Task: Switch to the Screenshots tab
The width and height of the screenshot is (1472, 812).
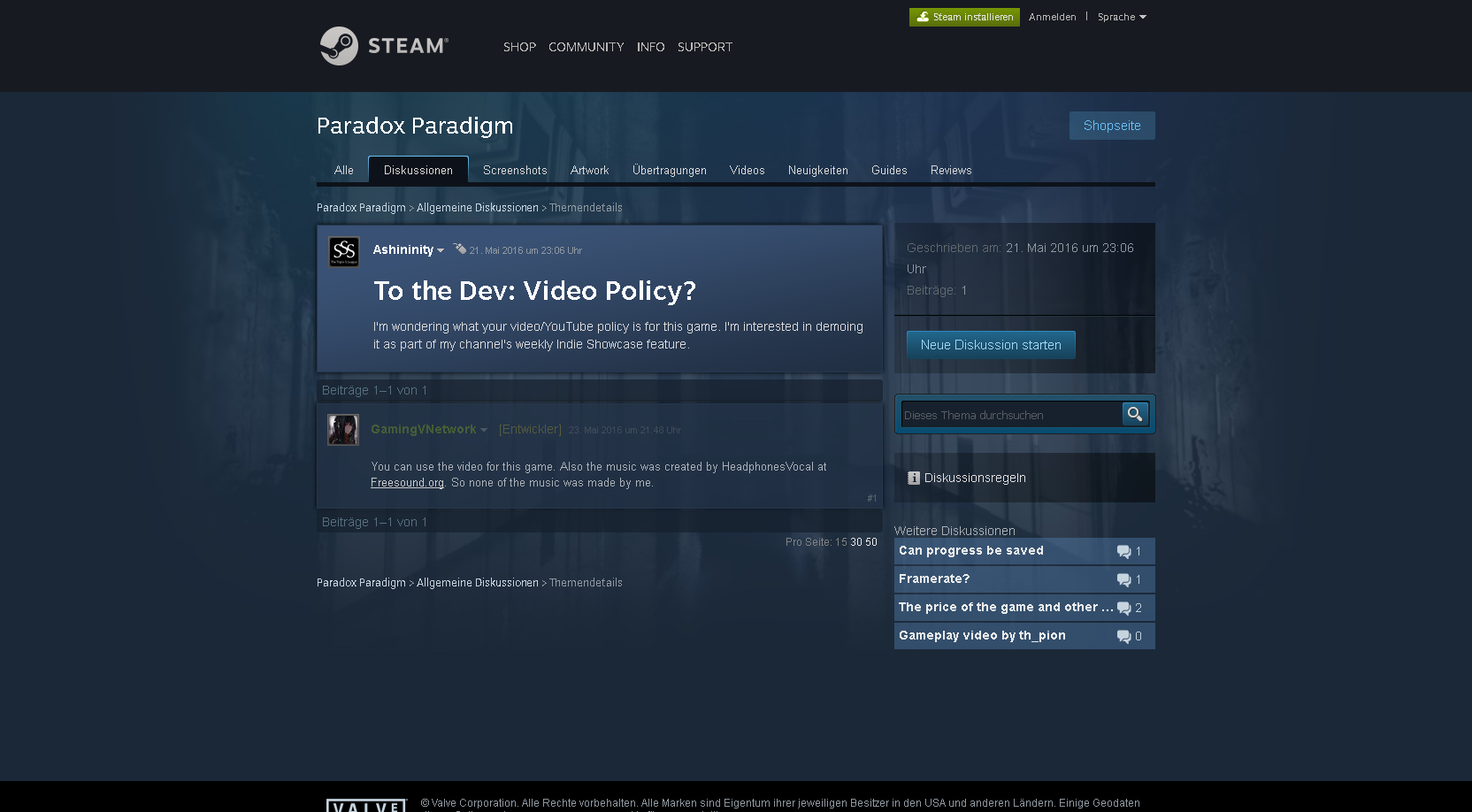Action: [515, 171]
